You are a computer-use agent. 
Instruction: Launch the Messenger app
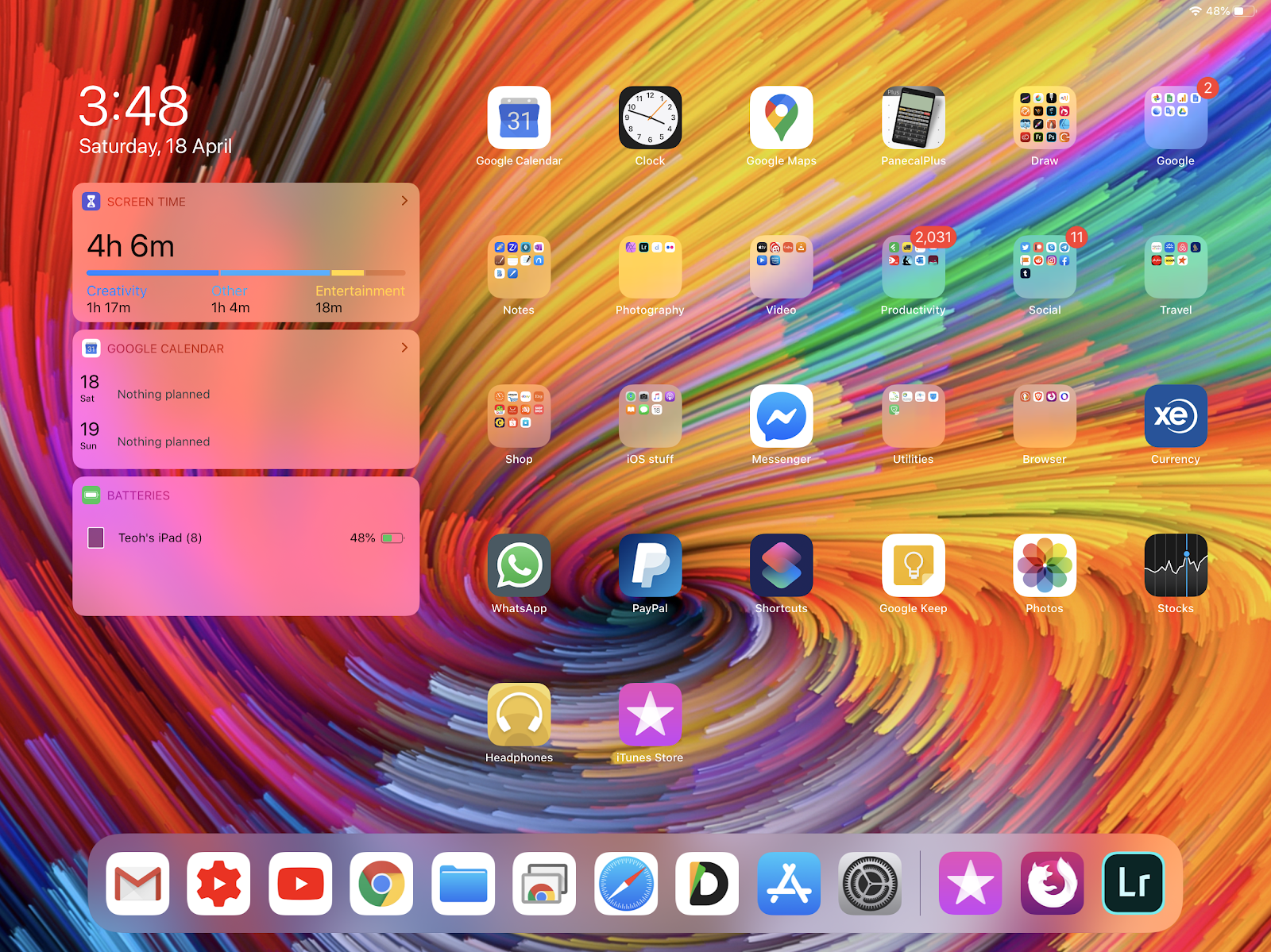click(781, 416)
